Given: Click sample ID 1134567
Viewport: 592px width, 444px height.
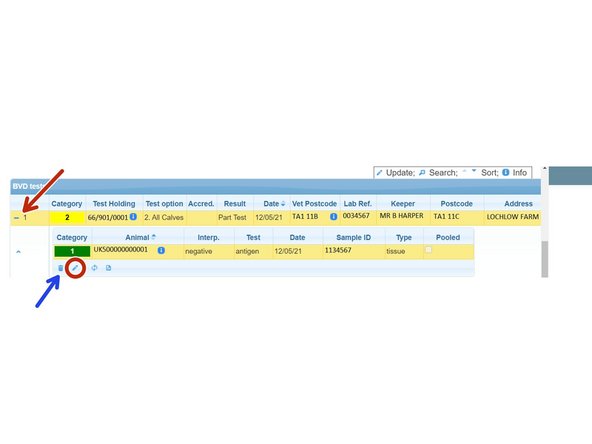Looking at the screenshot, I should [x=338, y=250].
